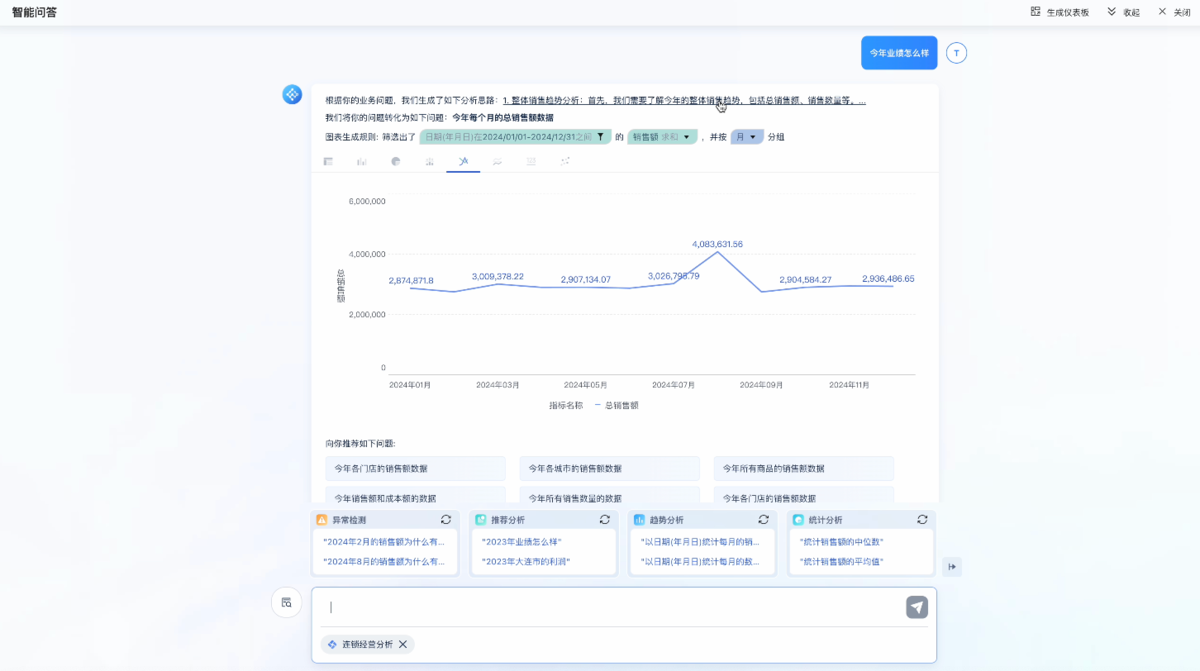Switch chart to pie chart icon

(396, 161)
